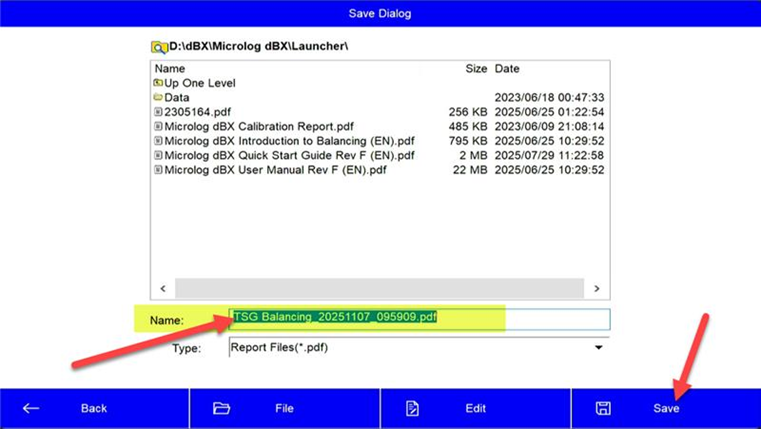761x429 pixels.
Task: Click the Data folder icon
Action: tap(158, 98)
